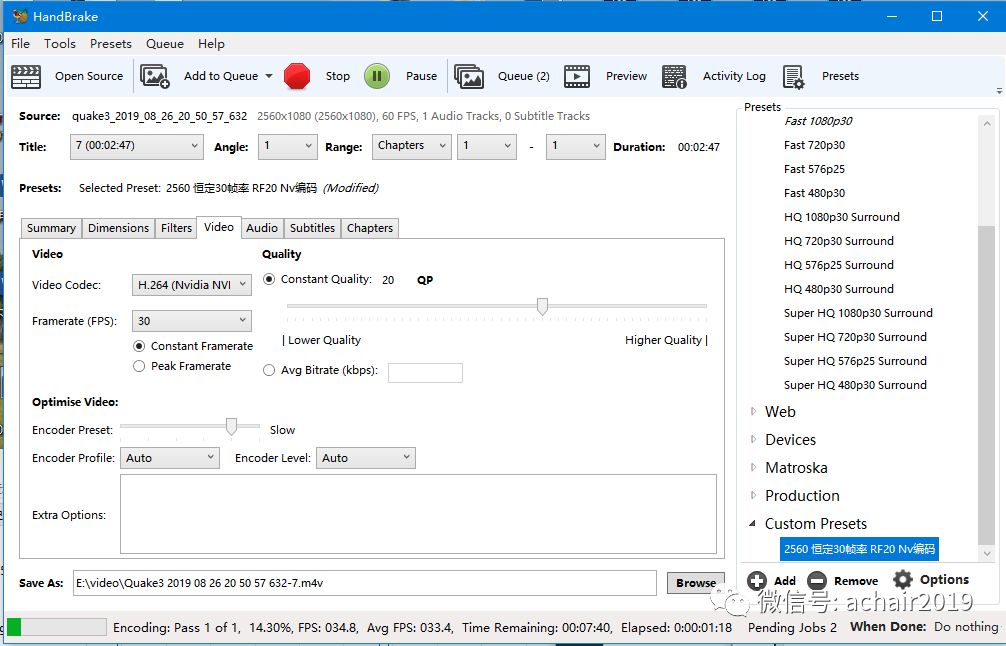The image size is (1006, 646).
Task: Open the Tools menu
Action: pyautogui.click(x=59, y=43)
